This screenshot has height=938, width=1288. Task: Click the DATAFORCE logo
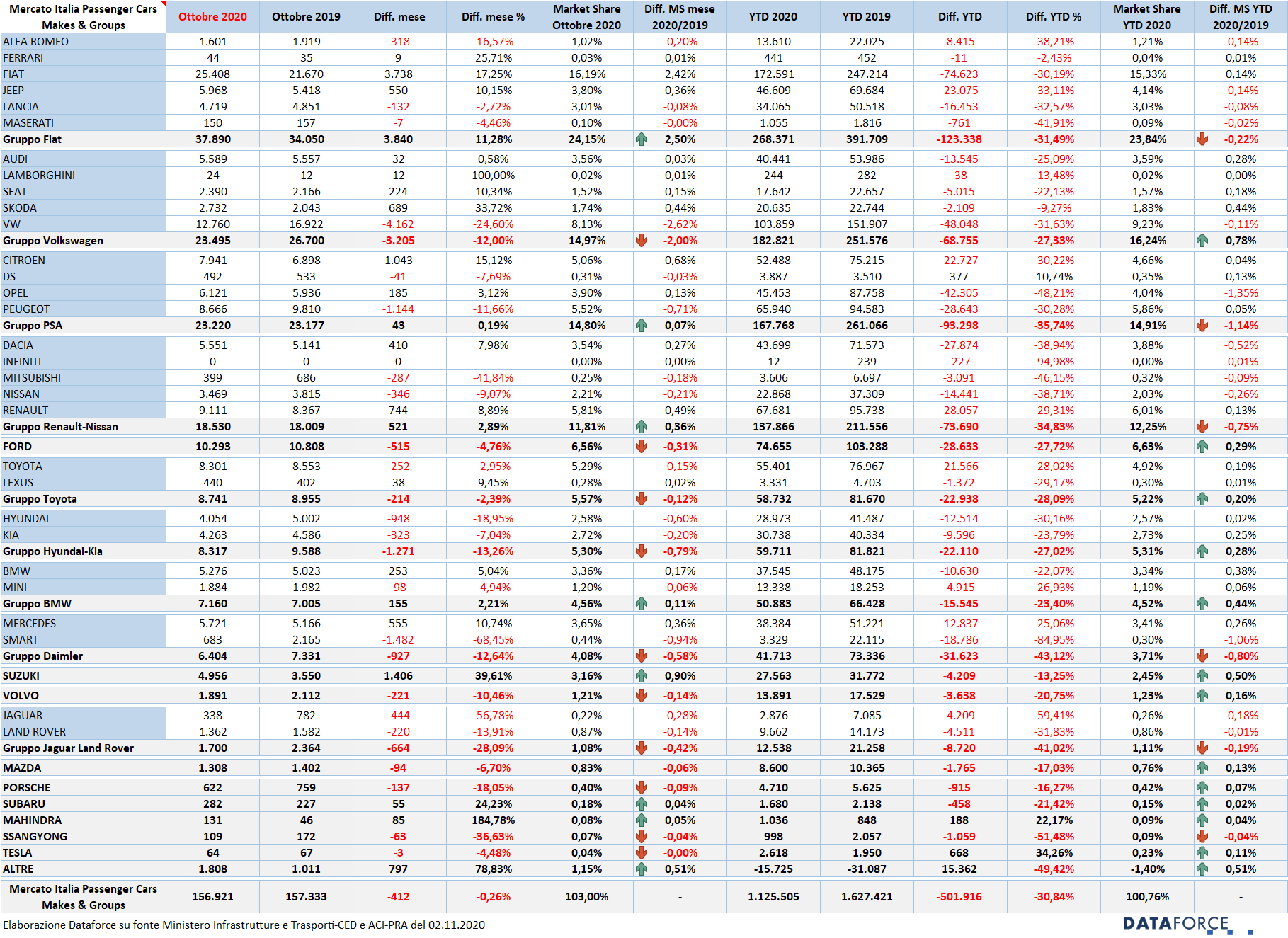(1187, 925)
